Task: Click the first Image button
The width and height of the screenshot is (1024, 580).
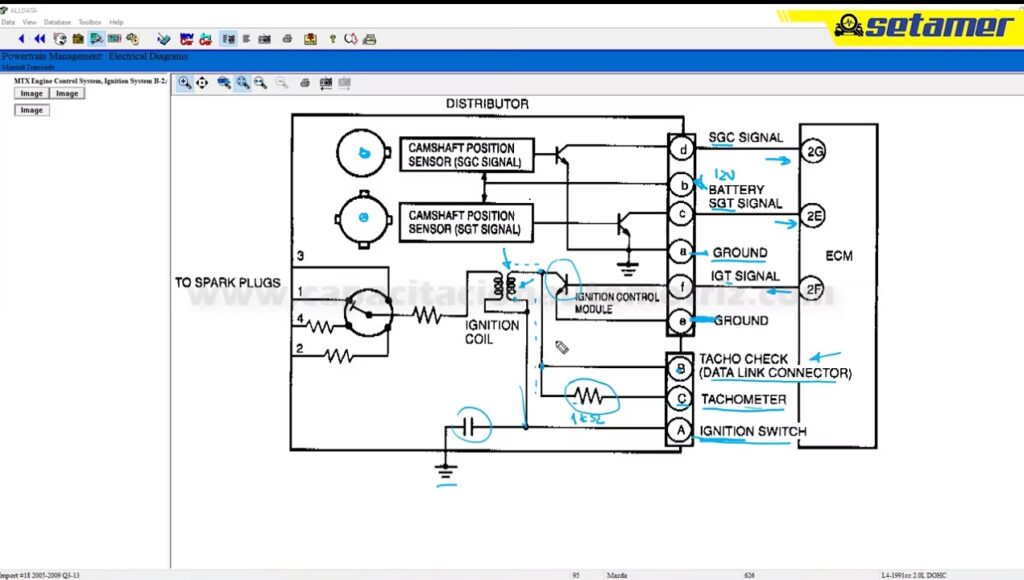Action: click(32, 93)
